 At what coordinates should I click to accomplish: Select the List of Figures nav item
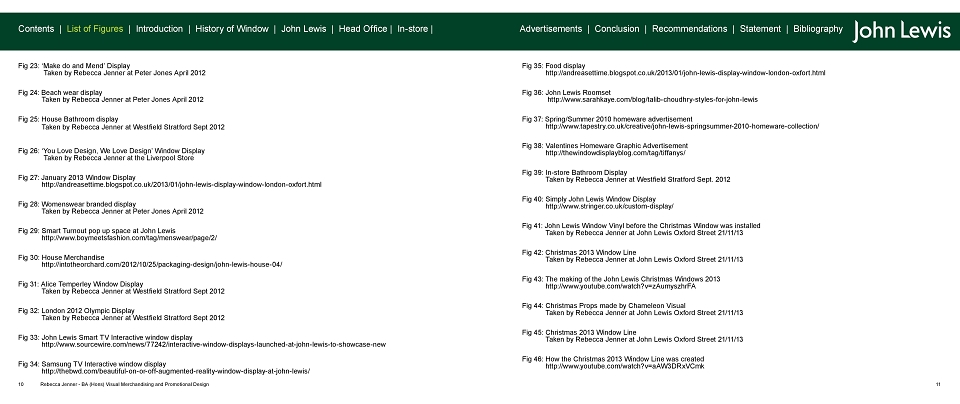95,29
